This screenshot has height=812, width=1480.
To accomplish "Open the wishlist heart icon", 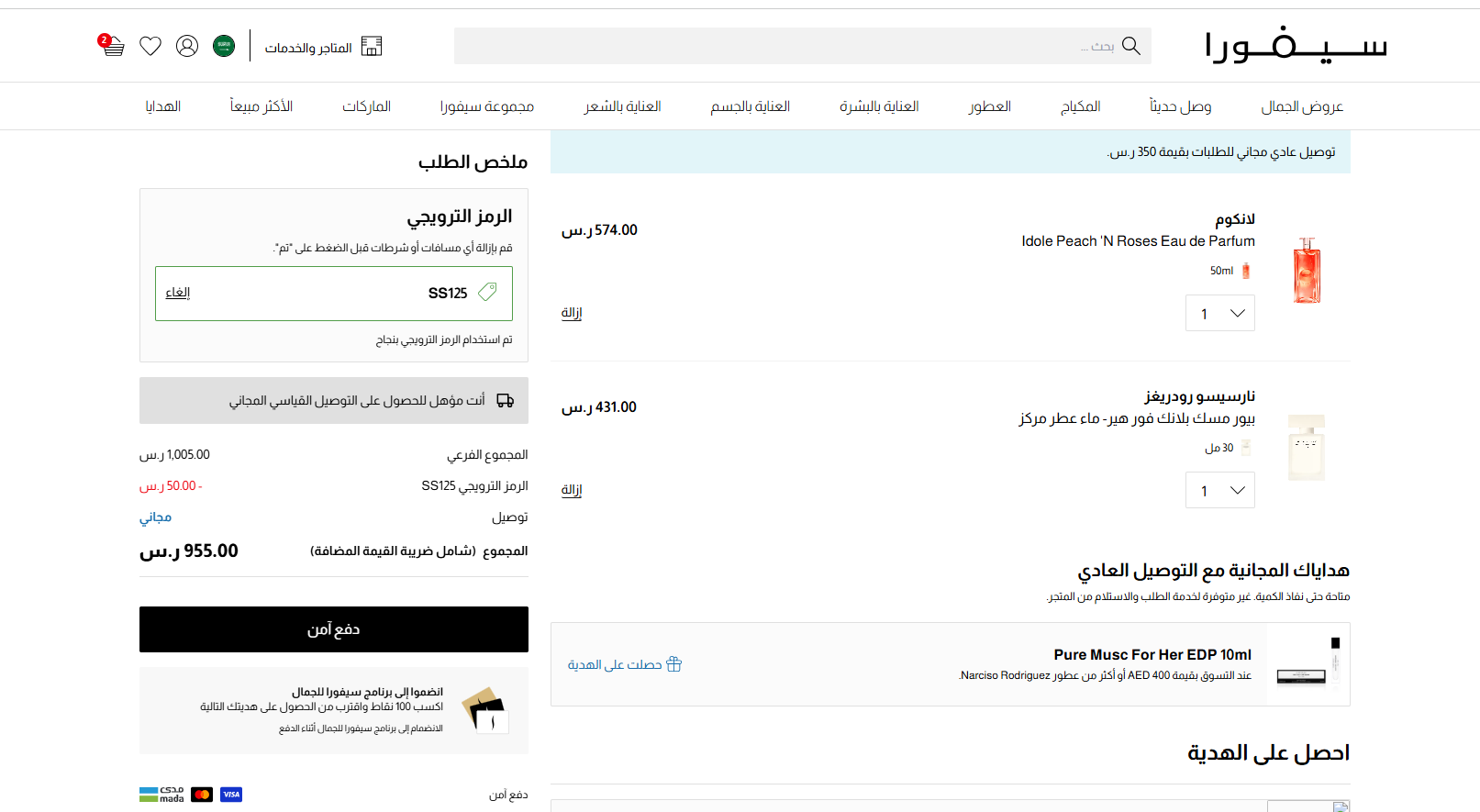I will (x=150, y=46).
